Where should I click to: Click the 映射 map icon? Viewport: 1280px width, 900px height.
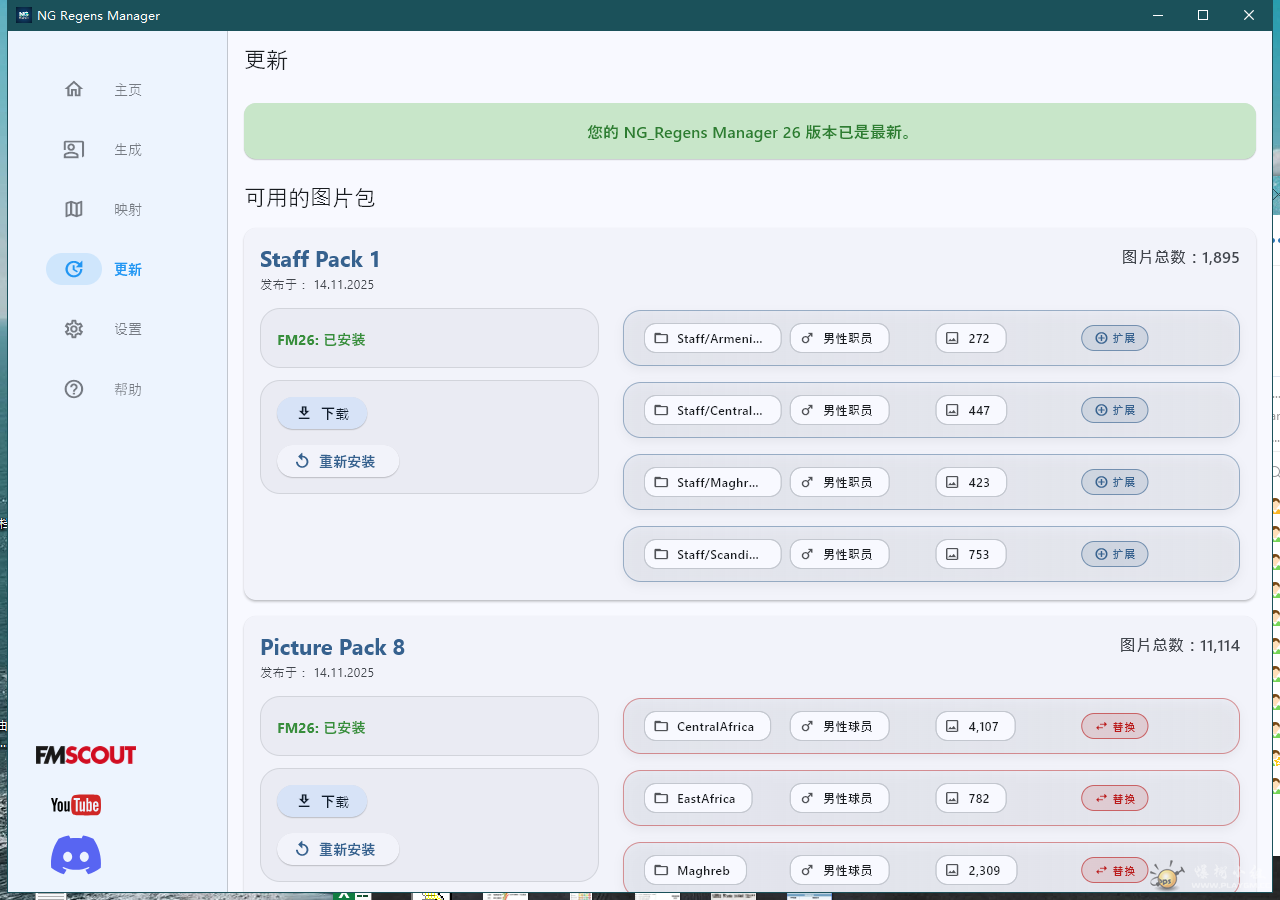[74, 209]
